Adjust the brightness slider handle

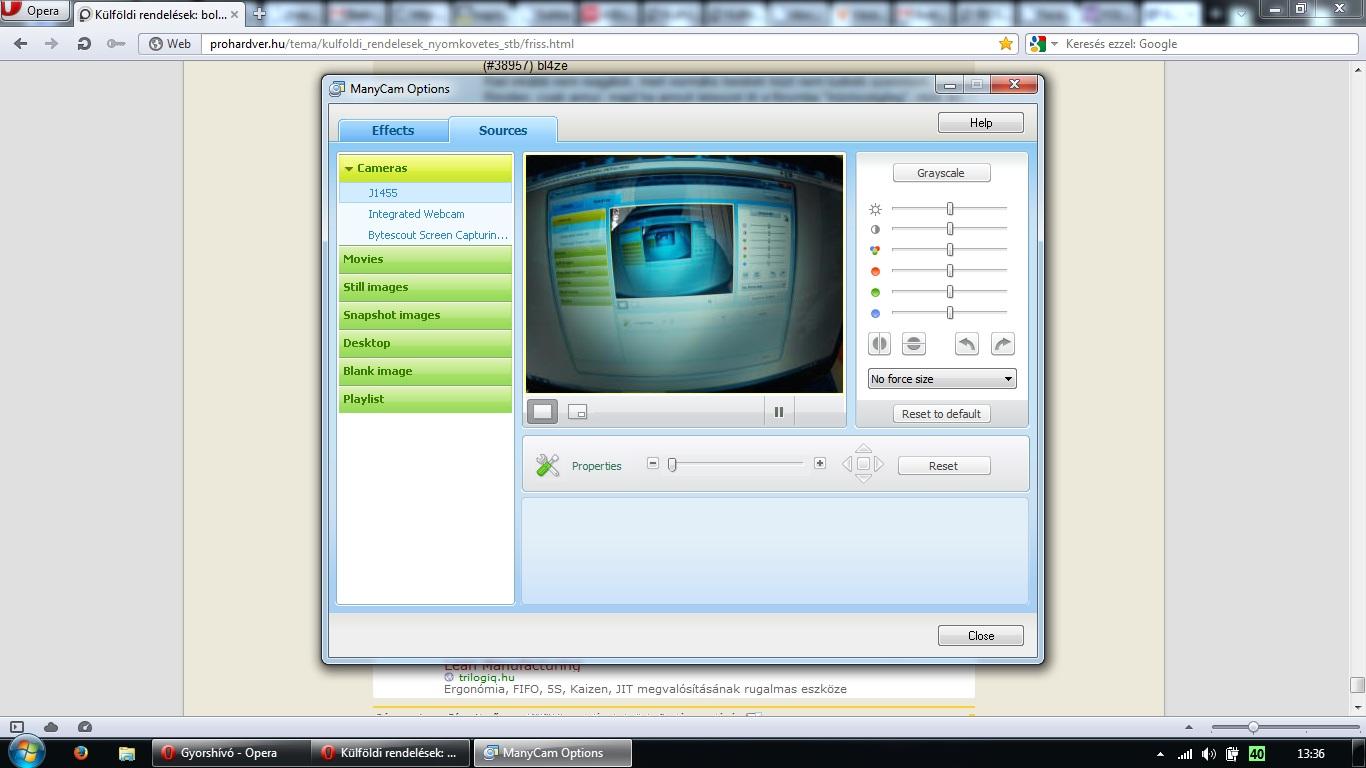point(950,208)
